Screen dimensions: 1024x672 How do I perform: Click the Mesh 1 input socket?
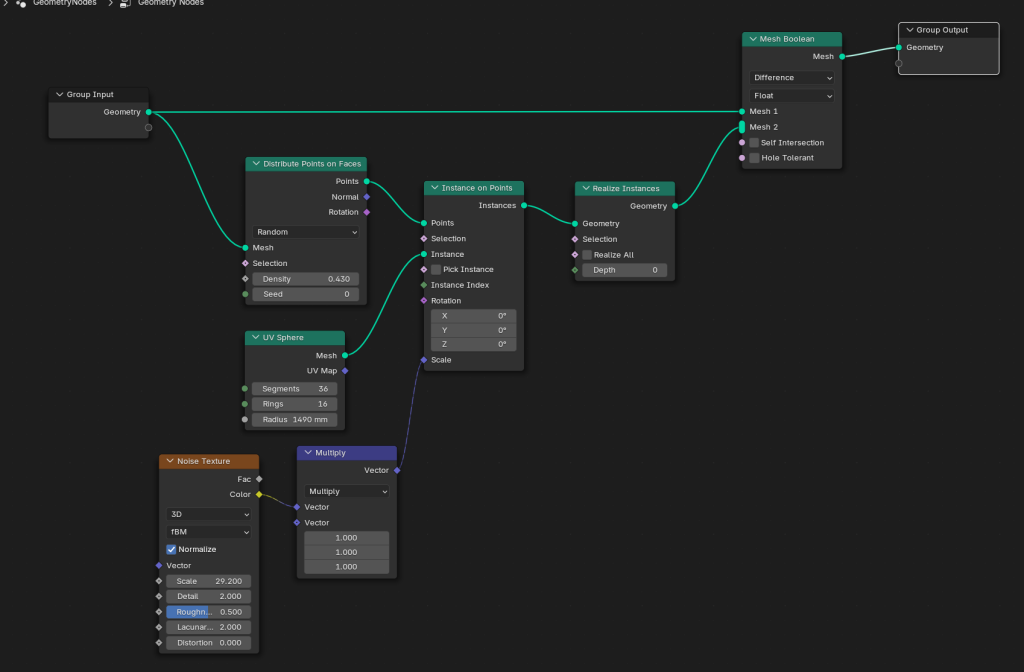tap(742, 112)
